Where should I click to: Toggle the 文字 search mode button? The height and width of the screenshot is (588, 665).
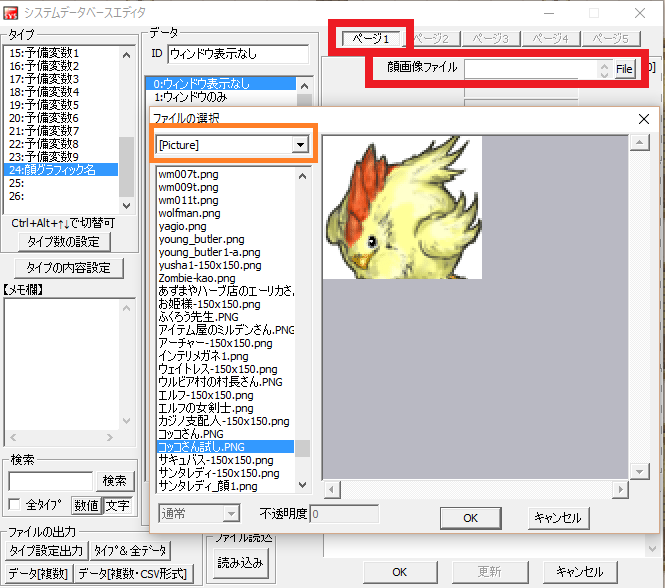pyautogui.click(x=118, y=505)
